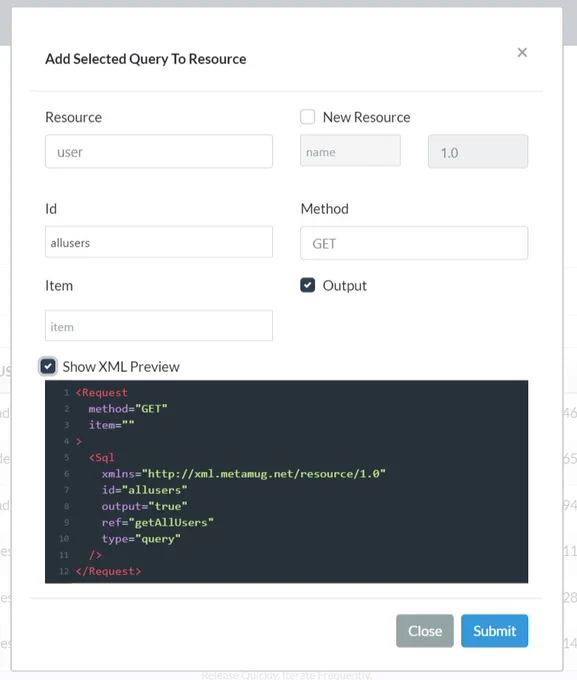Click the Close button
The width and height of the screenshot is (577, 680).
click(425, 631)
